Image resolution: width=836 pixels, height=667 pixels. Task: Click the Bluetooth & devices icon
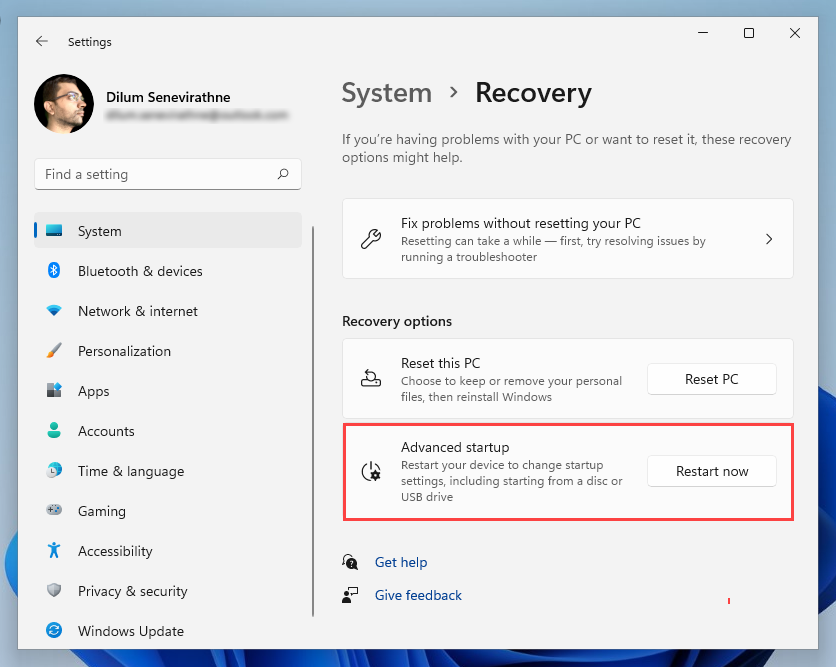click(x=54, y=271)
